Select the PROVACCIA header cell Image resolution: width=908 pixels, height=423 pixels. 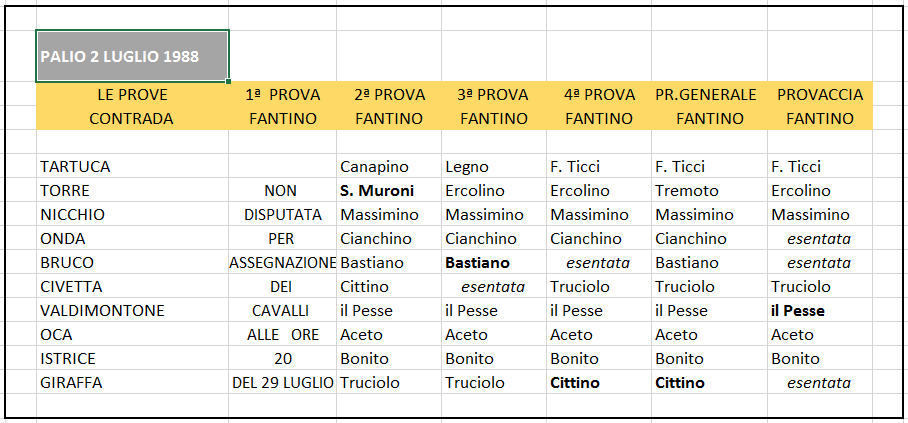(820, 94)
